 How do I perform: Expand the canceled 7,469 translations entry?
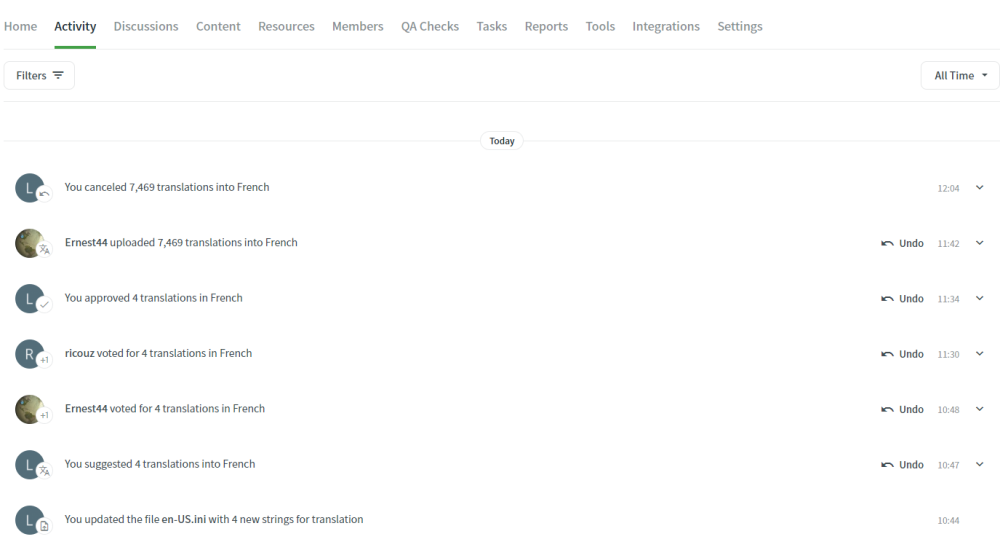979,188
